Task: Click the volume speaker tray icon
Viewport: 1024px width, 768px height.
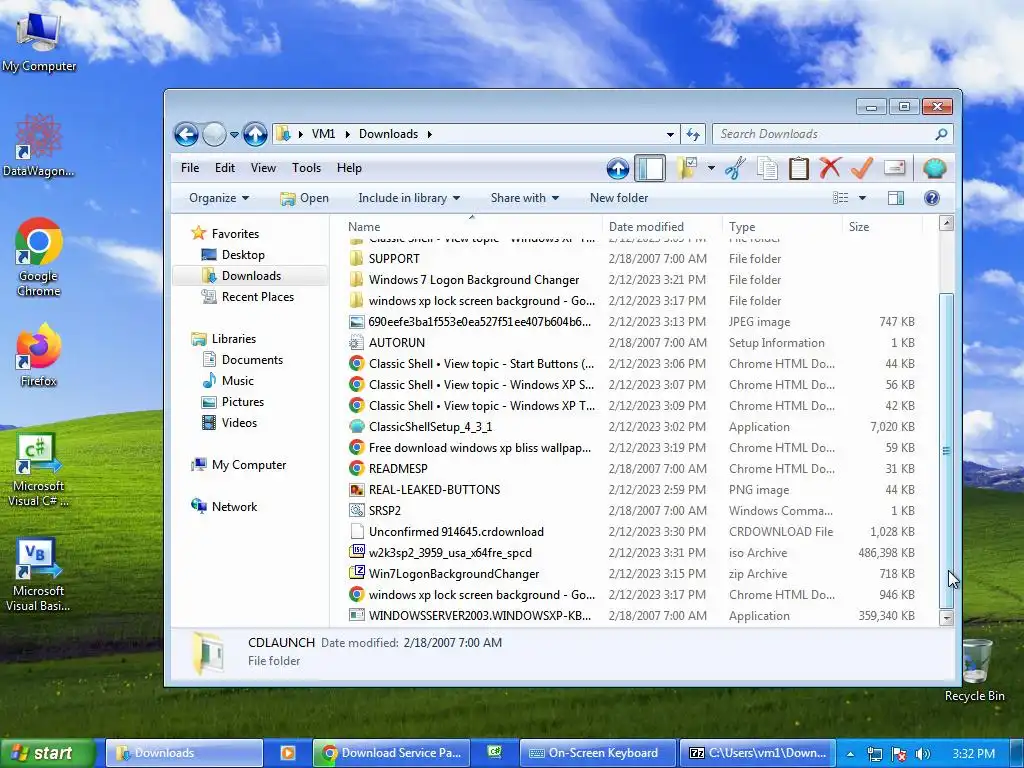Action: click(922, 754)
